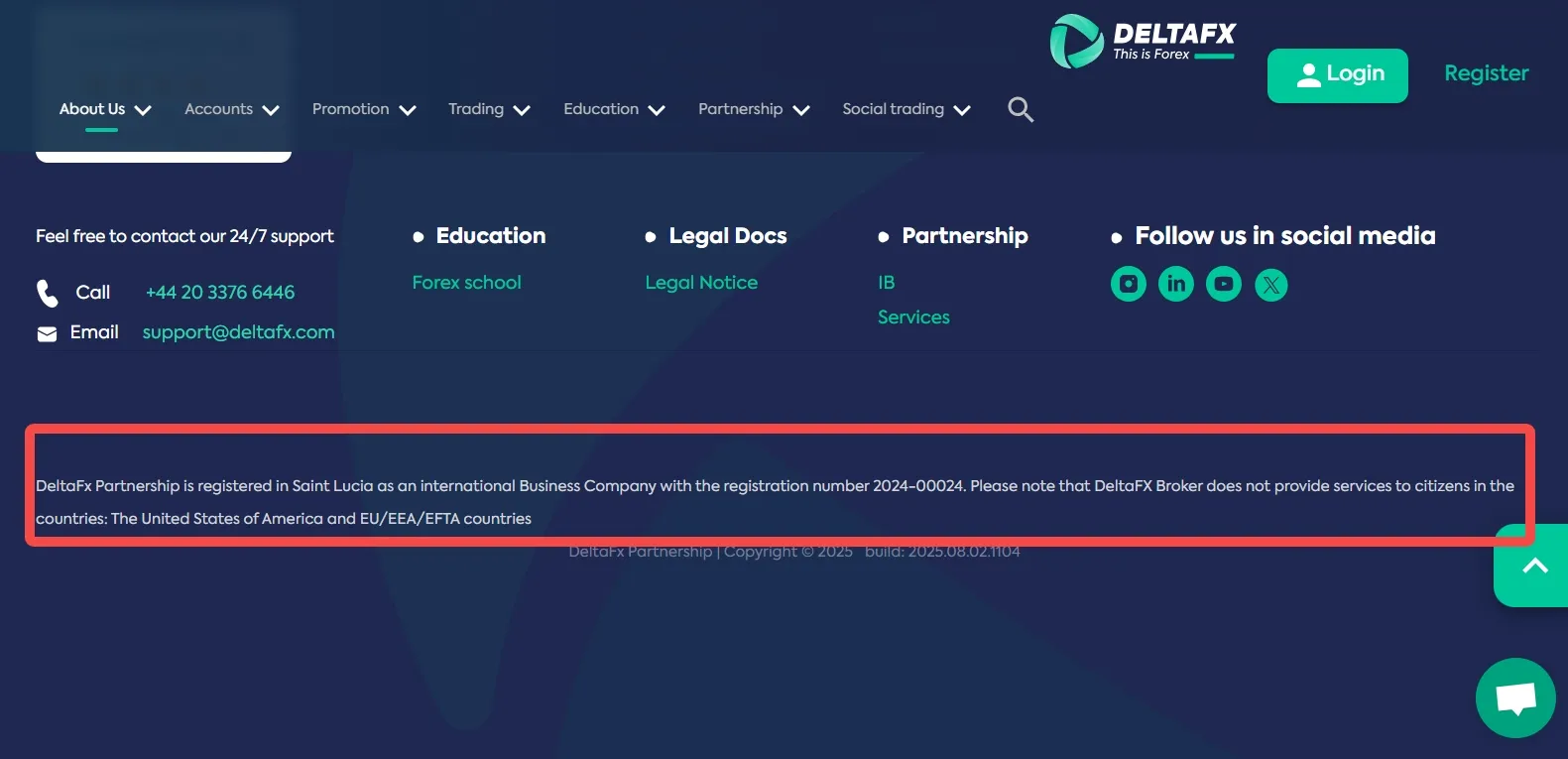
Task: Open the YouTube channel icon
Action: tap(1223, 285)
